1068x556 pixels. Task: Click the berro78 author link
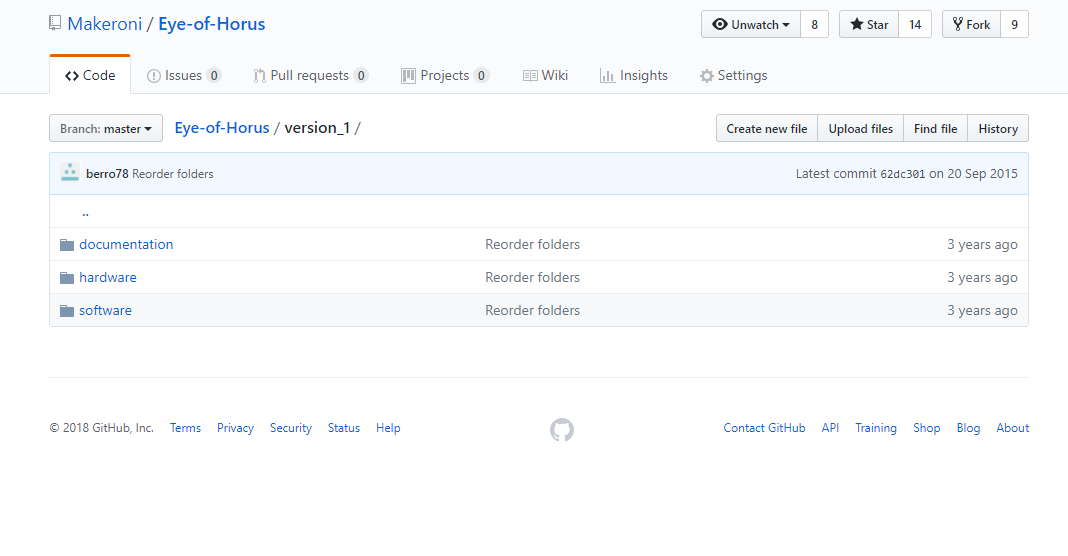pyautogui.click(x=107, y=174)
